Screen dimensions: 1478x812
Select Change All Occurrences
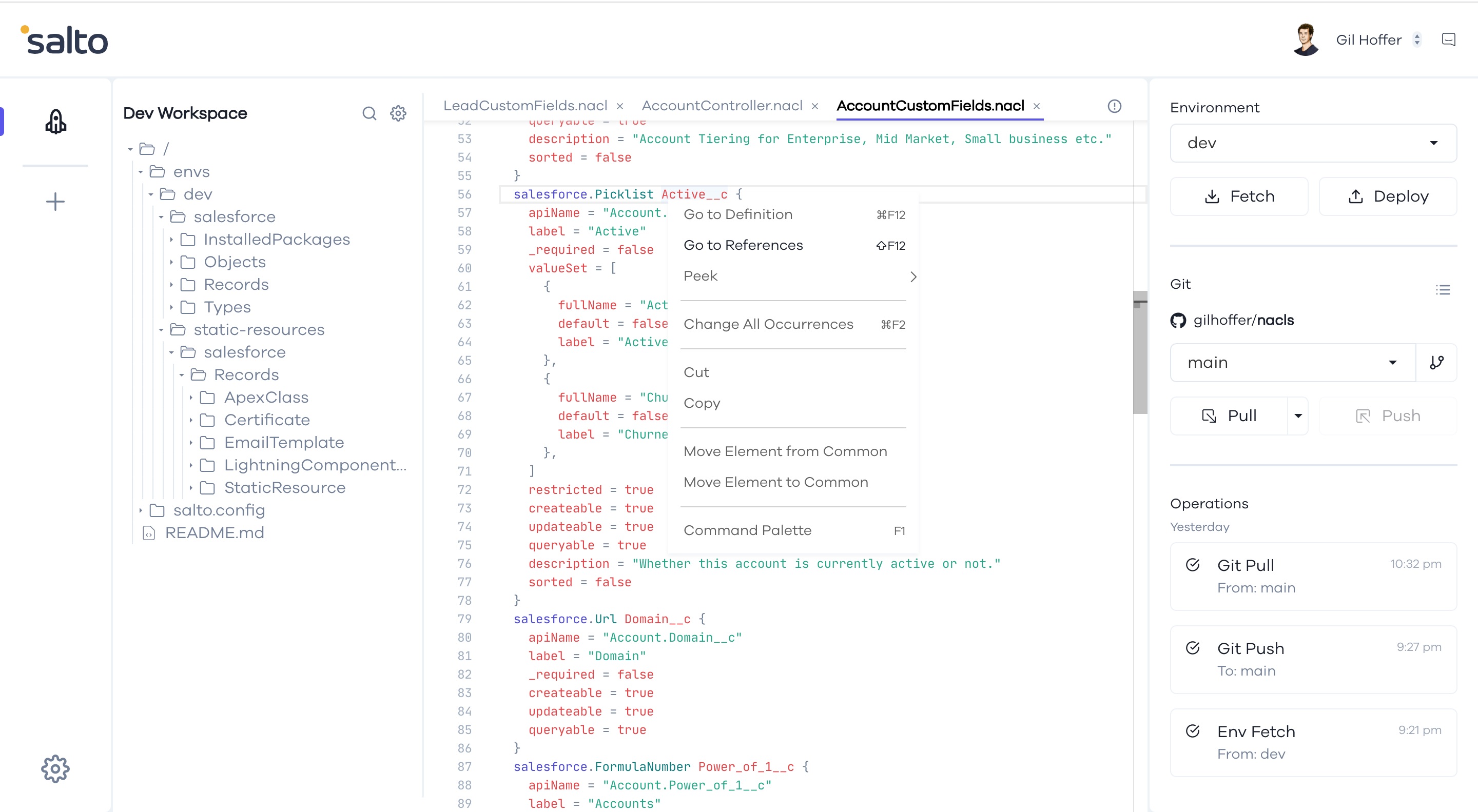(794, 325)
